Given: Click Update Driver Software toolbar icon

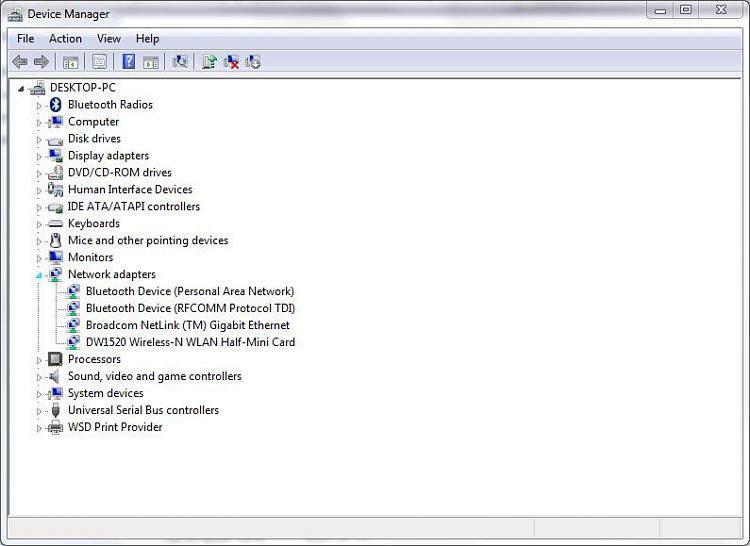Looking at the screenshot, I should coord(209,62).
